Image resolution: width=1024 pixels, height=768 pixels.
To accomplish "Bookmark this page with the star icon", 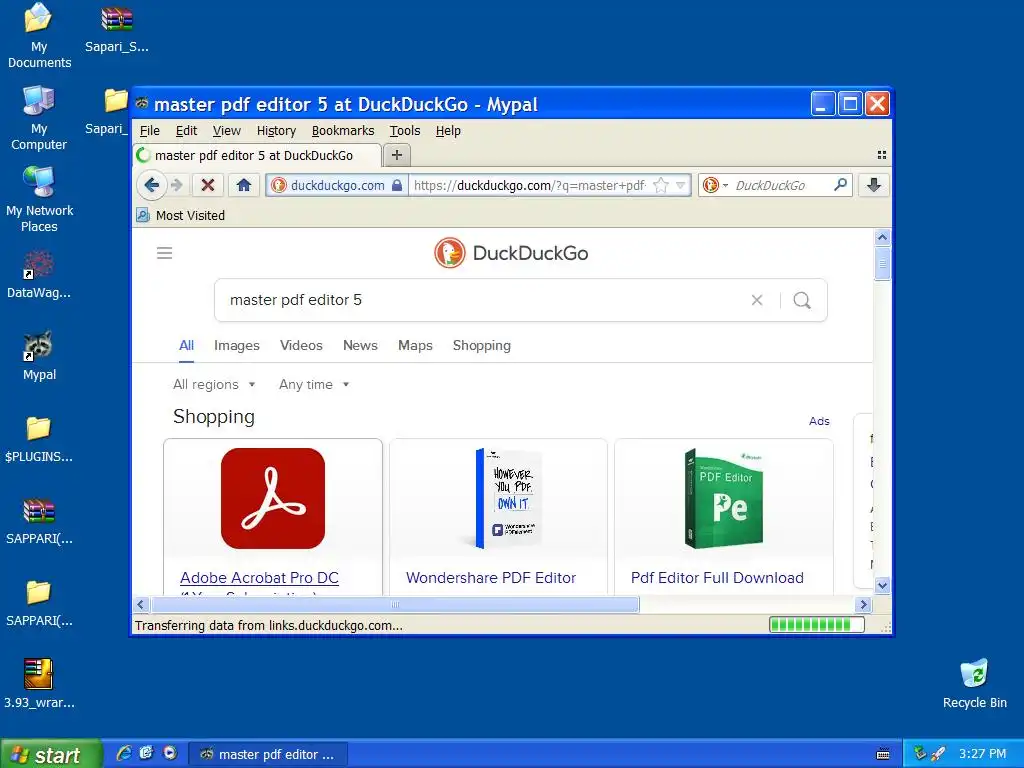I will point(661,185).
